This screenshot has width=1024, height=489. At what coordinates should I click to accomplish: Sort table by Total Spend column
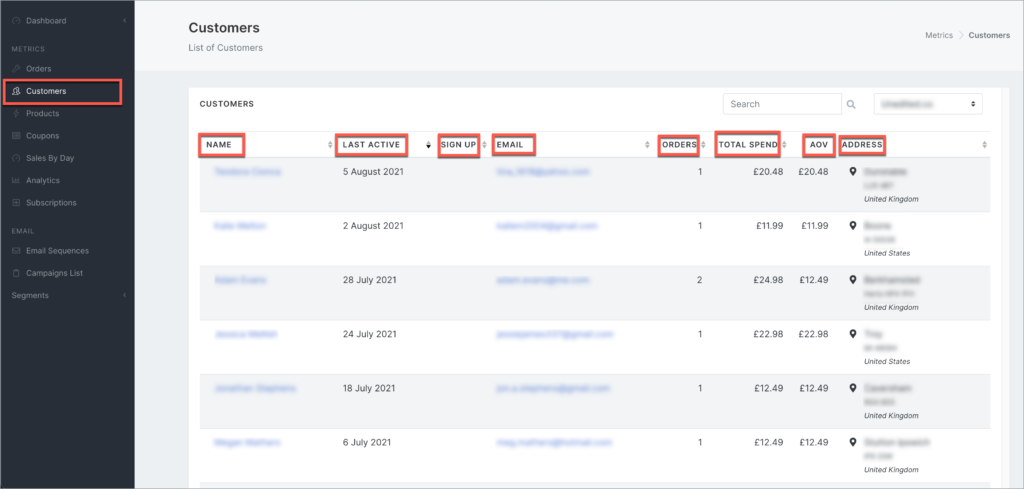tap(747, 145)
